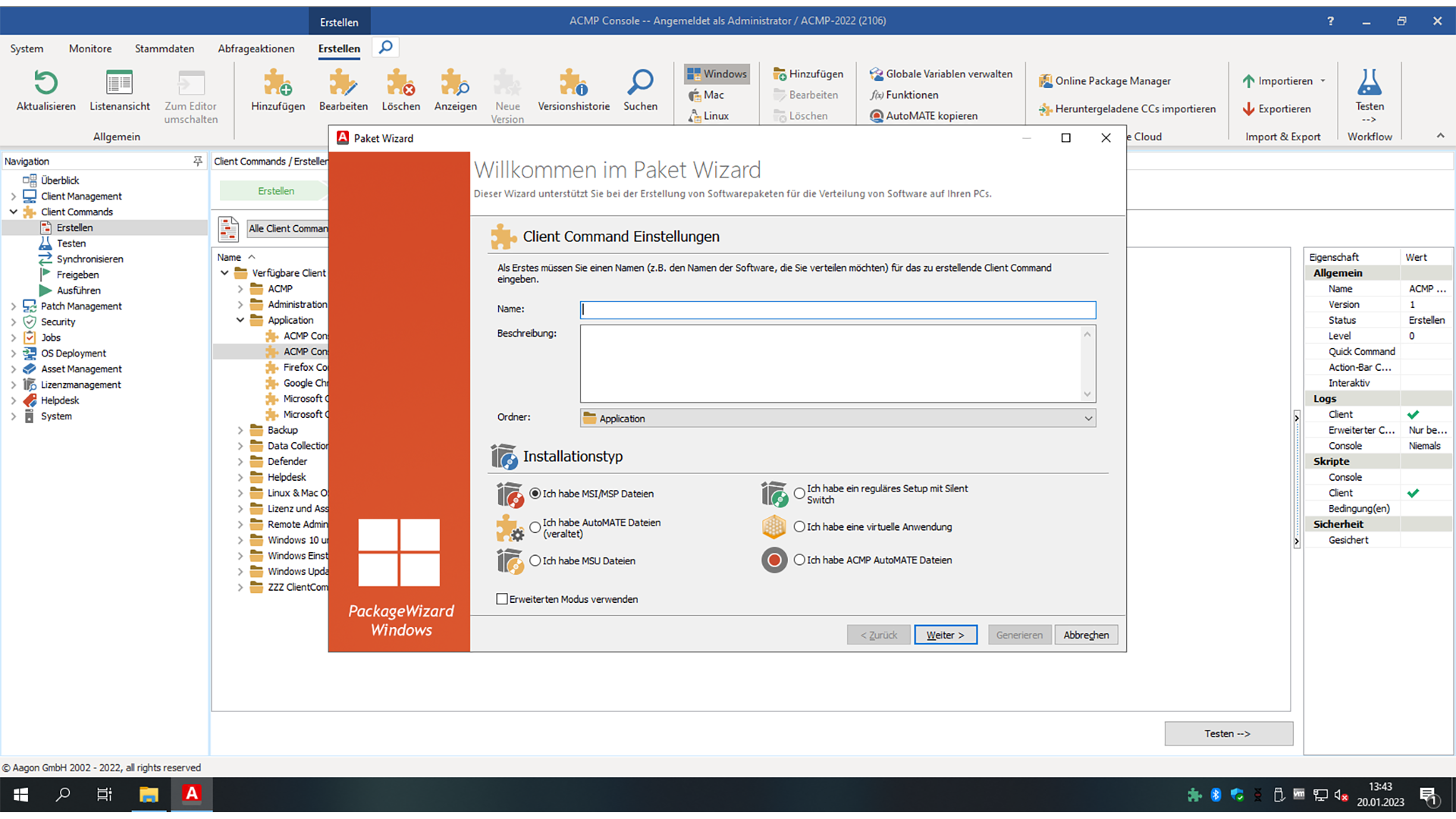The height and width of the screenshot is (819, 1456).
Task: Click the ribbon search magnifier icon
Action: tap(386, 48)
